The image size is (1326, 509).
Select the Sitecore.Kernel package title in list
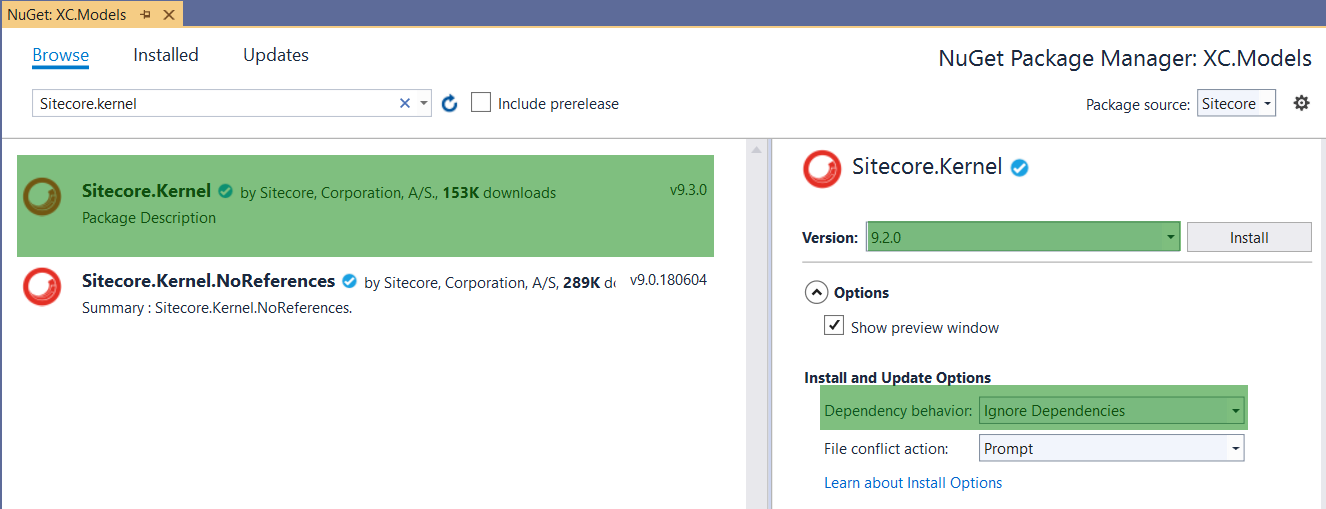pyautogui.click(x=146, y=191)
